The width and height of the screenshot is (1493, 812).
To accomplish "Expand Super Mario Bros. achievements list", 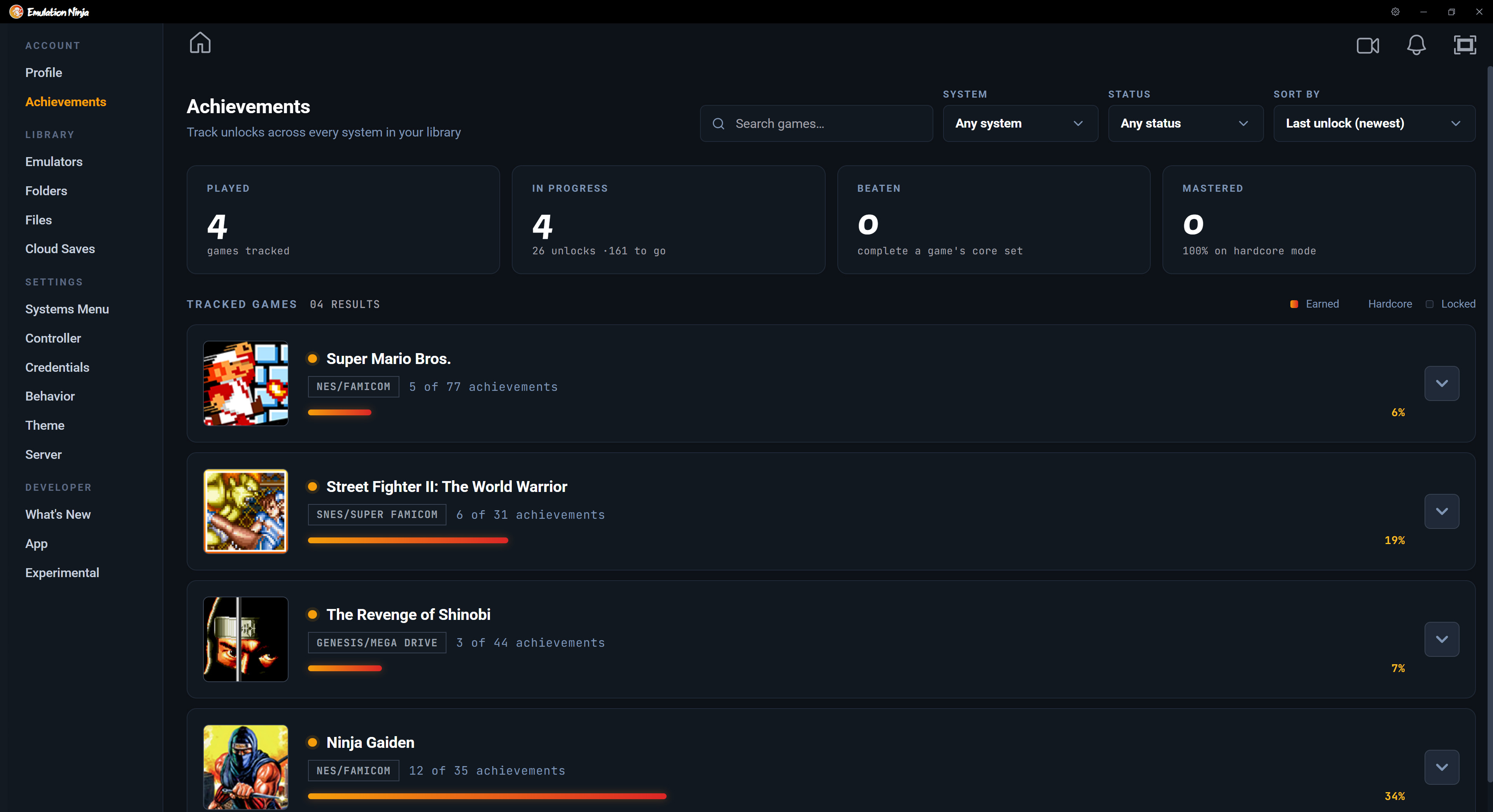I will pos(1441,383).
